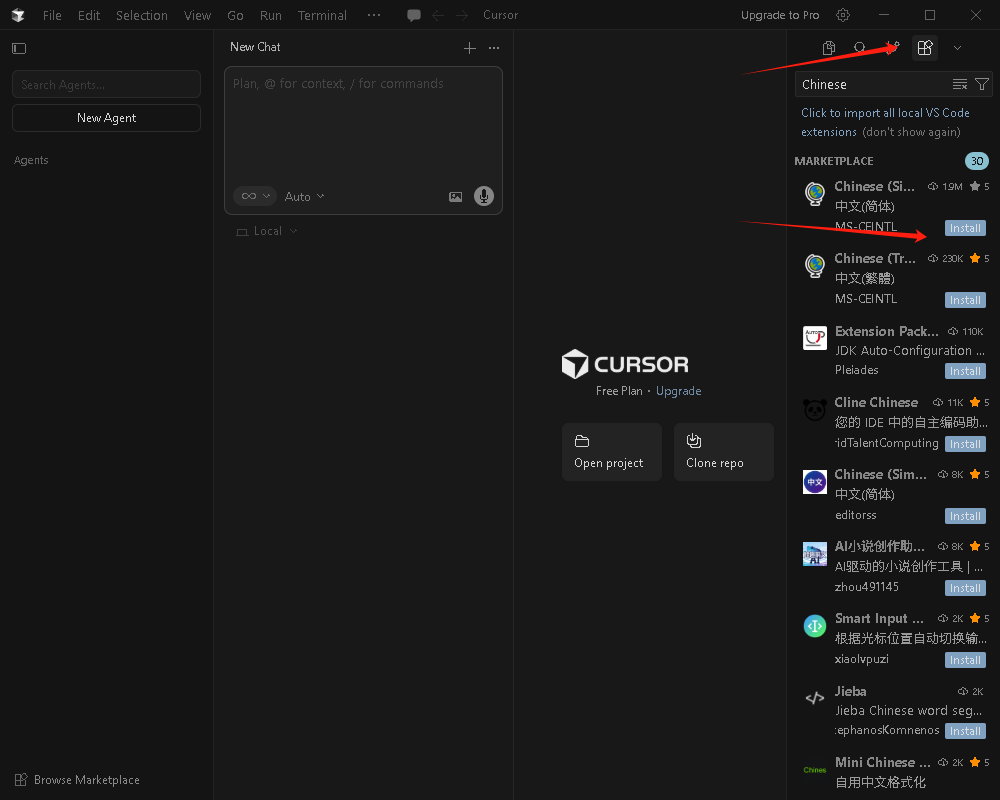Clear the extensions search results icon
Viewport: 1000px width, 800px height.
point(960,85)
